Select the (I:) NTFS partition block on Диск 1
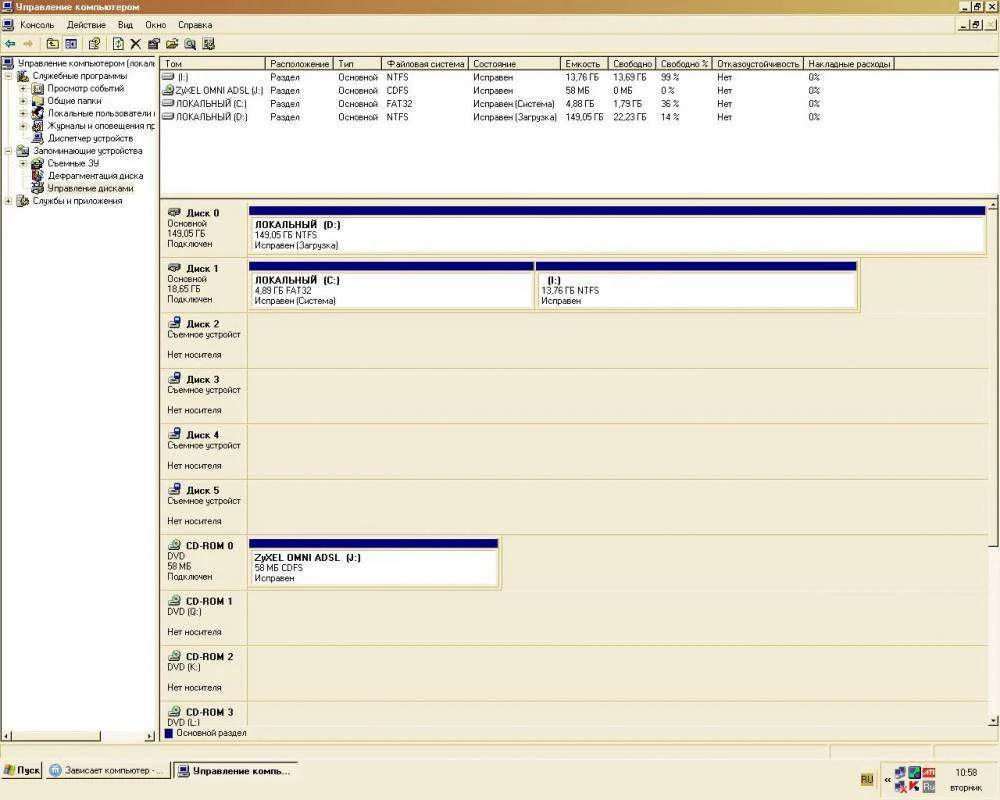The width and height of the screenshot is (1000, 800). coord(696,285)
